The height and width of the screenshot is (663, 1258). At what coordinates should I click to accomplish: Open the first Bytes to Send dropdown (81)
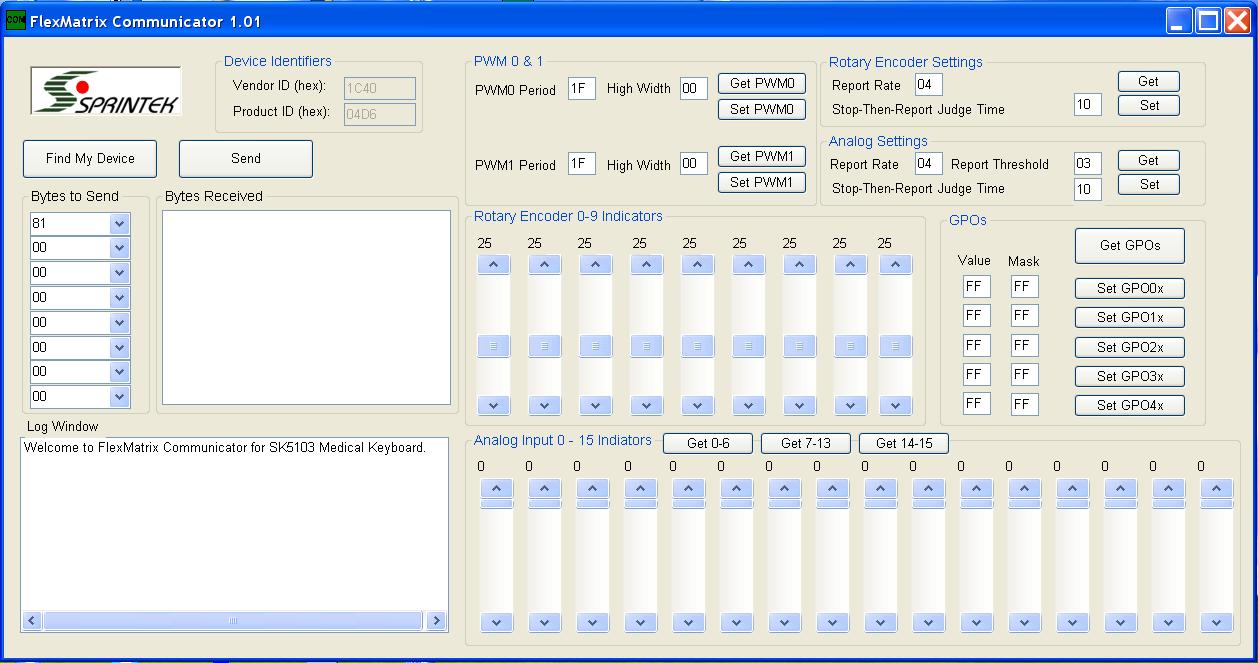[119, 224]
